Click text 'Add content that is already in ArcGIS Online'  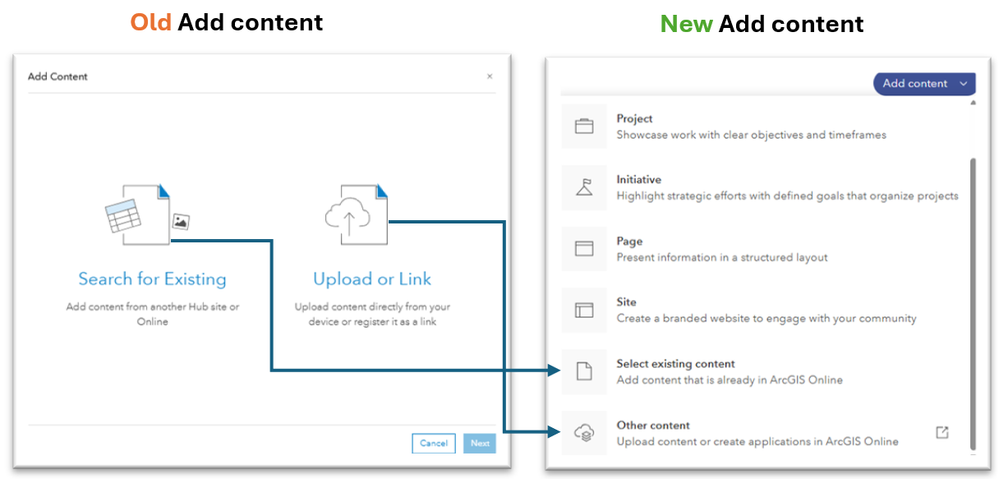pyautogui.click(x=729, y=380)
